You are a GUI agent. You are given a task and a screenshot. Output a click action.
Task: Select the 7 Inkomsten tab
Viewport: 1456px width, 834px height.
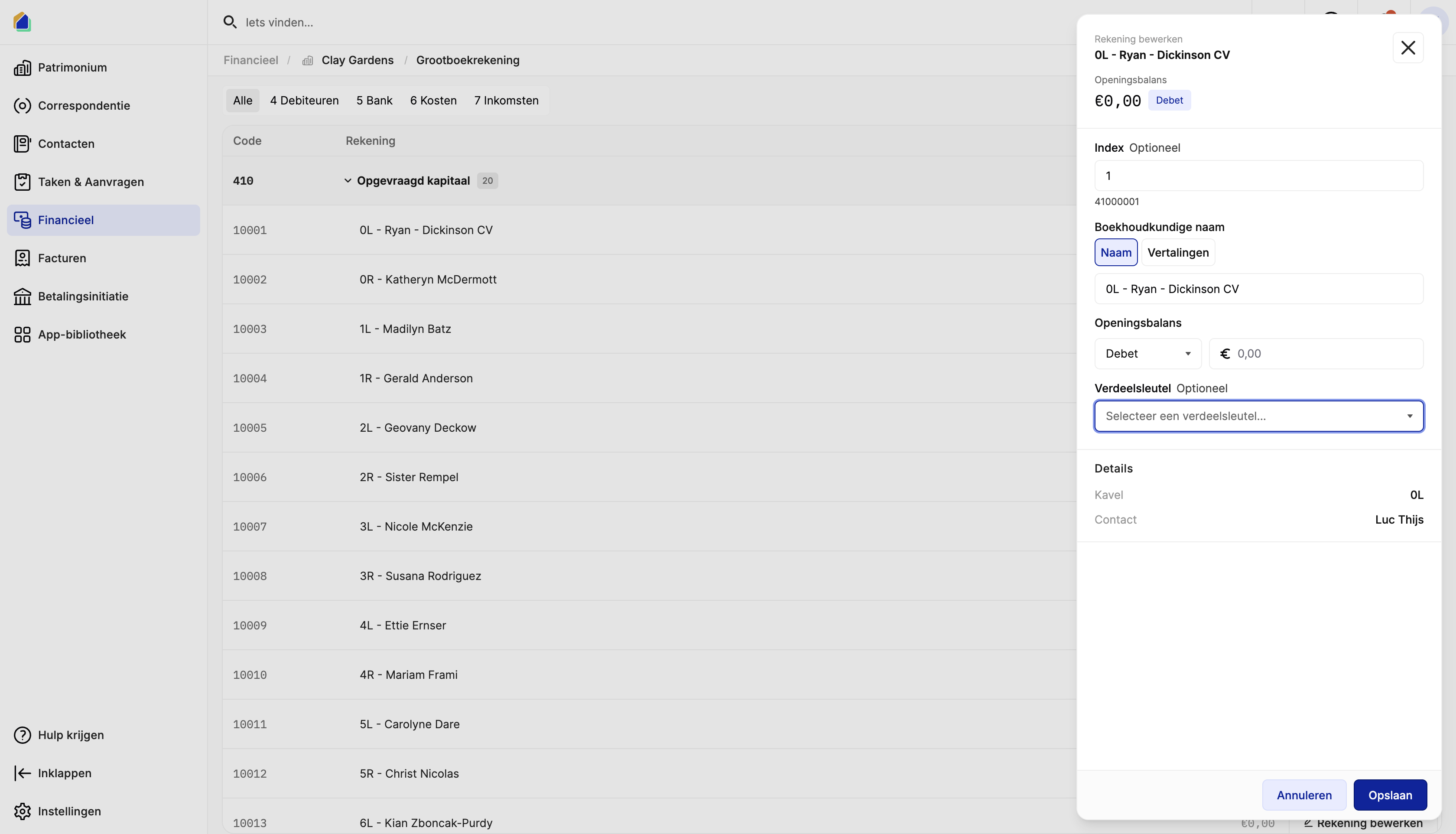click(x=507, y=101)
